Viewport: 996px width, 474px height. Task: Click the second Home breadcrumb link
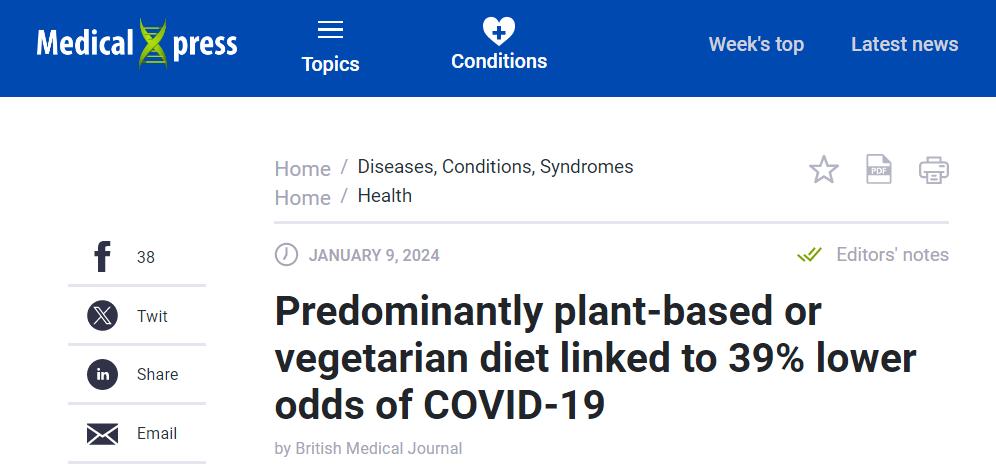(x=302, y=198)
